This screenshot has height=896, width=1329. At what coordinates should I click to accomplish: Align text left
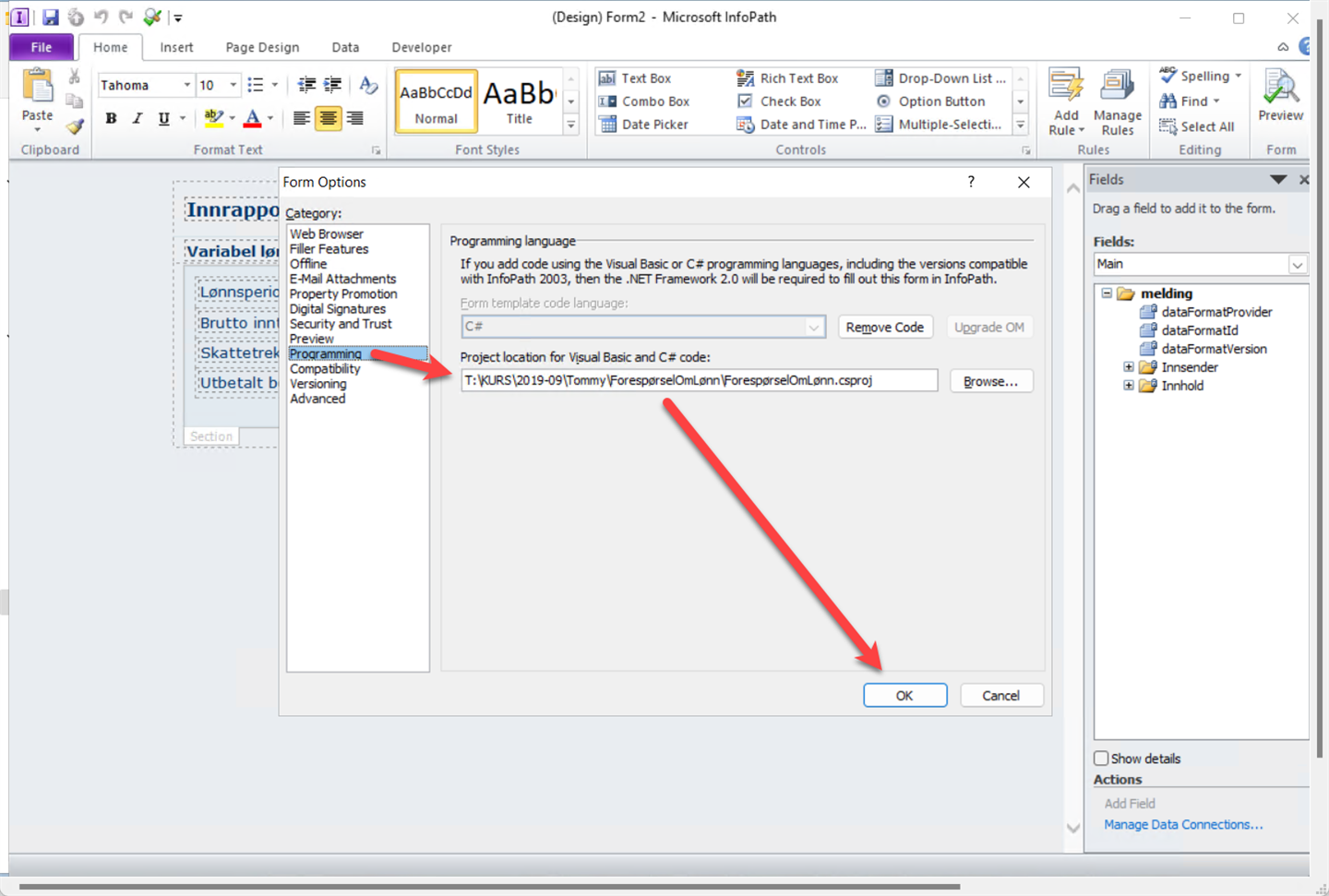[x=302, y=118]
